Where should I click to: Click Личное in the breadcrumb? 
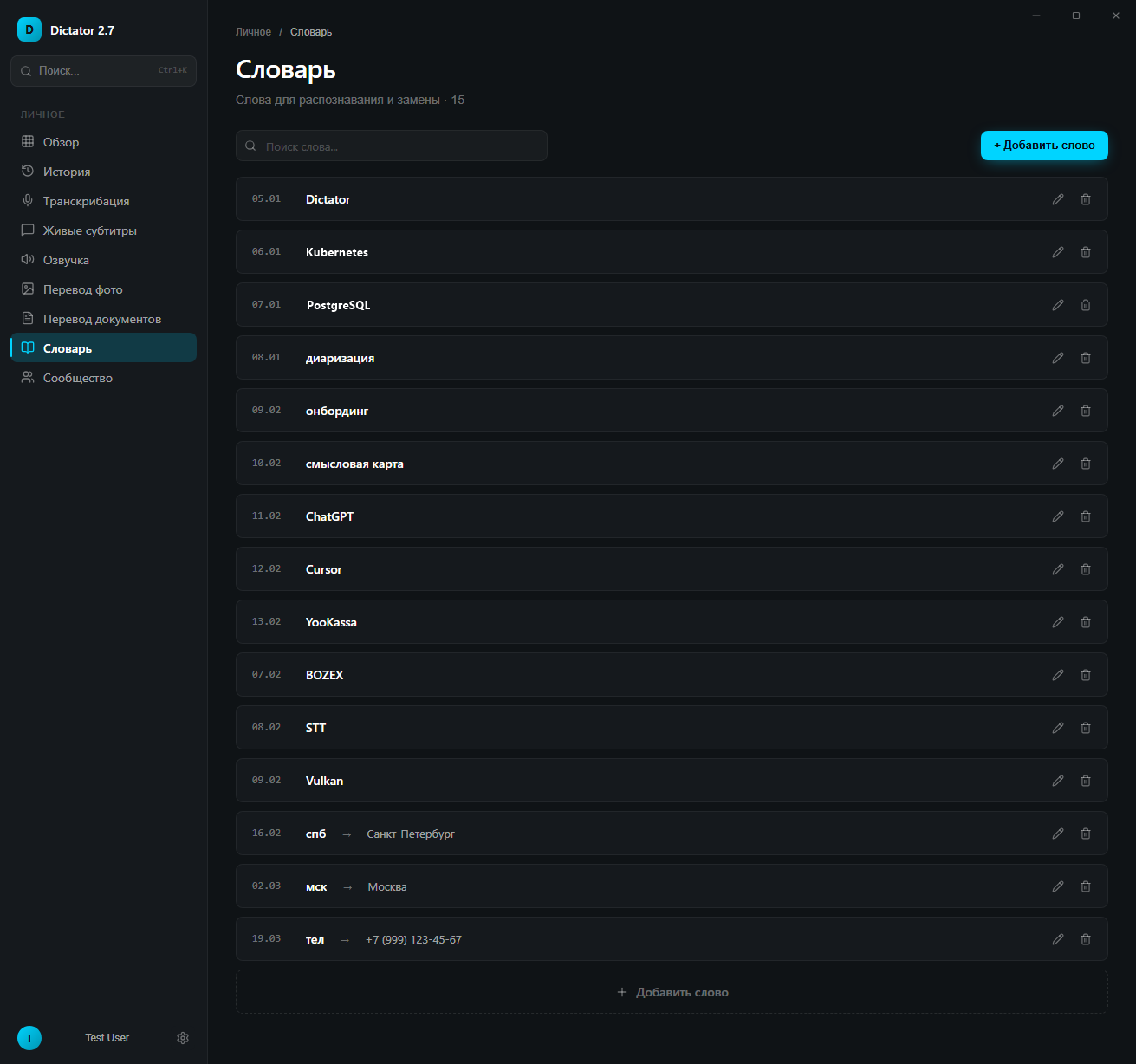tap(253, 32)
